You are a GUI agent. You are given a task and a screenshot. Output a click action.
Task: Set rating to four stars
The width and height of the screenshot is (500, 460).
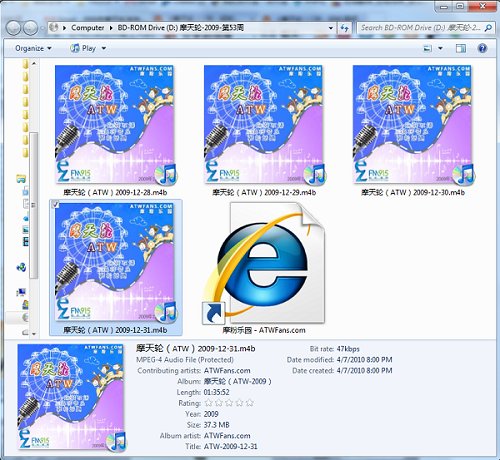click(239, 403)
